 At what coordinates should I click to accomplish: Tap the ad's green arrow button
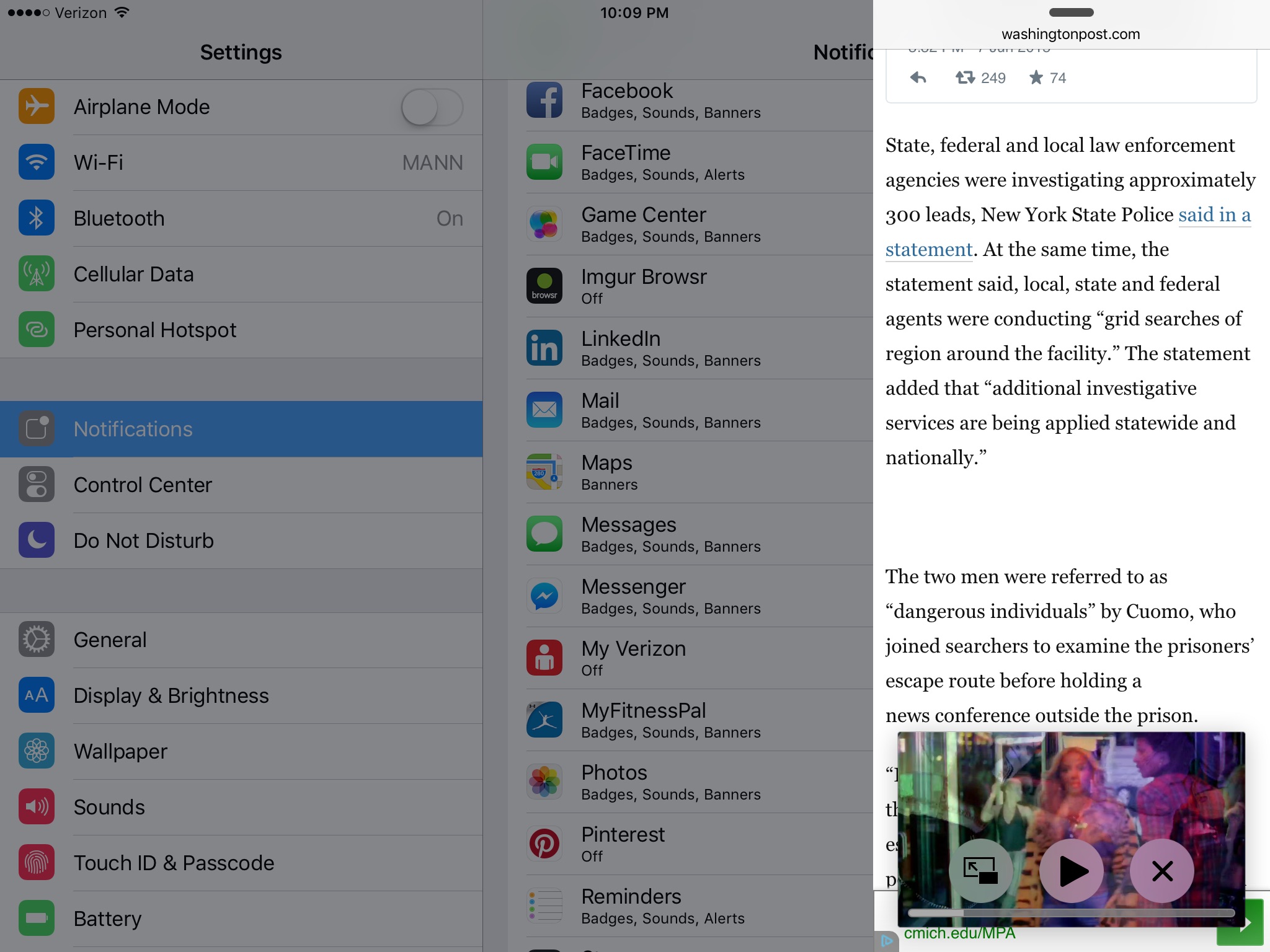(1240, 923)
